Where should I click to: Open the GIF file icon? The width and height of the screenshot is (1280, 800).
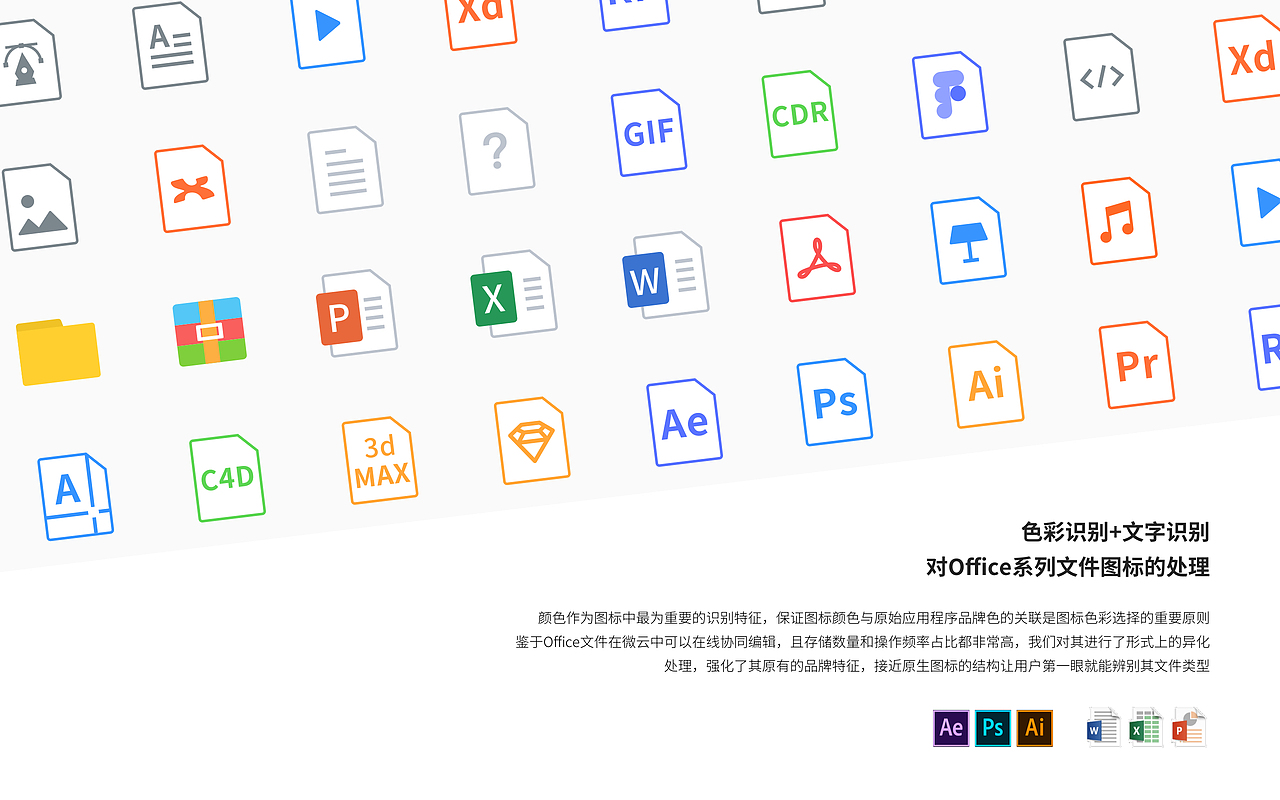649,132
